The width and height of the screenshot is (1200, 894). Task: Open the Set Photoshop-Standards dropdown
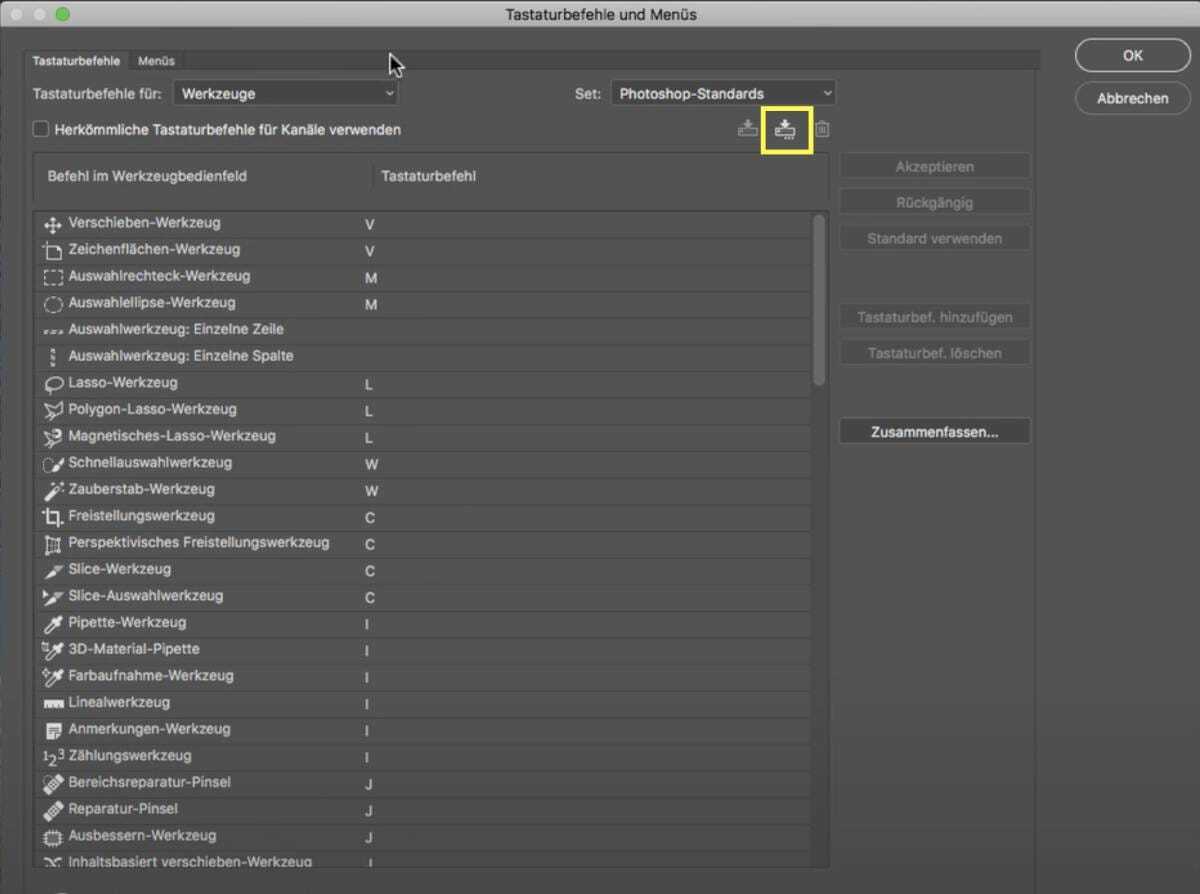tap(720, 92)
